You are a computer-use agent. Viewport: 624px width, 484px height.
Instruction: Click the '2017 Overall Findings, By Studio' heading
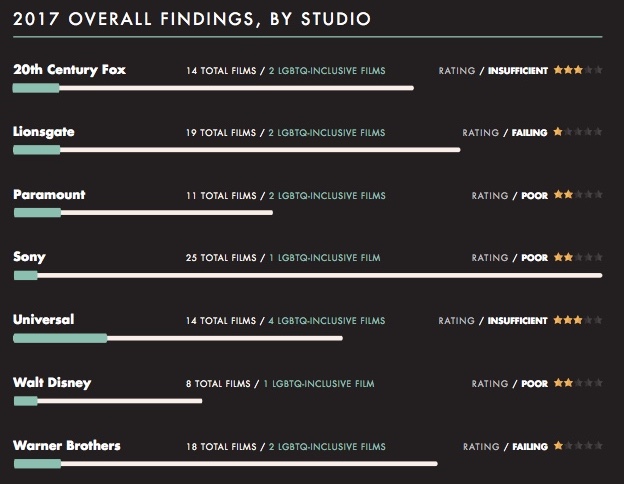[192, 19]
